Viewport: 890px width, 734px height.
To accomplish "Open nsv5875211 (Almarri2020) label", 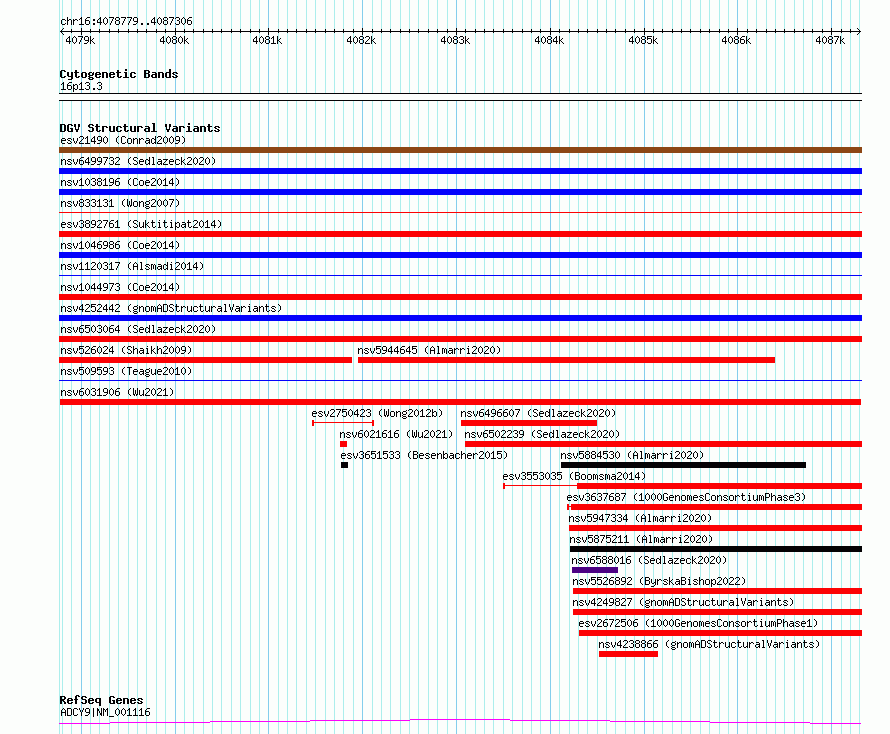I will [x=641, y=539].
